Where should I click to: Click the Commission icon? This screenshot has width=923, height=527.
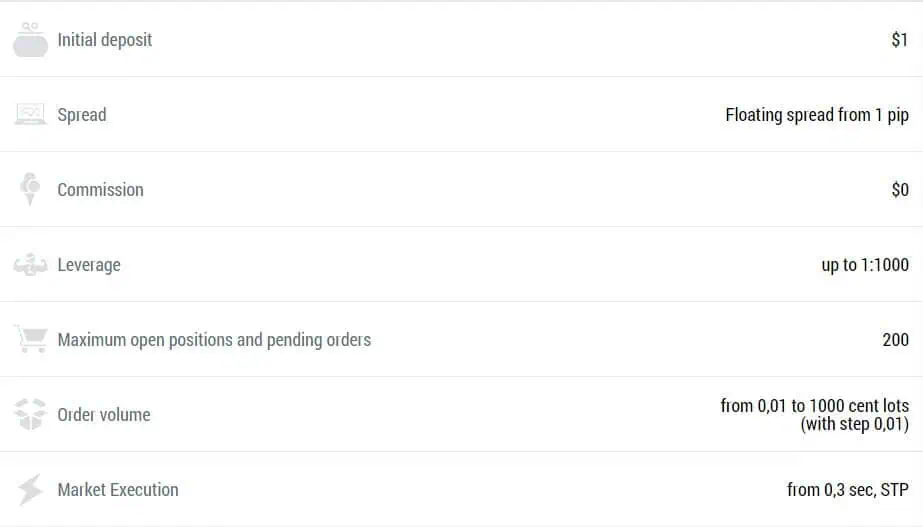coord(30,189)
